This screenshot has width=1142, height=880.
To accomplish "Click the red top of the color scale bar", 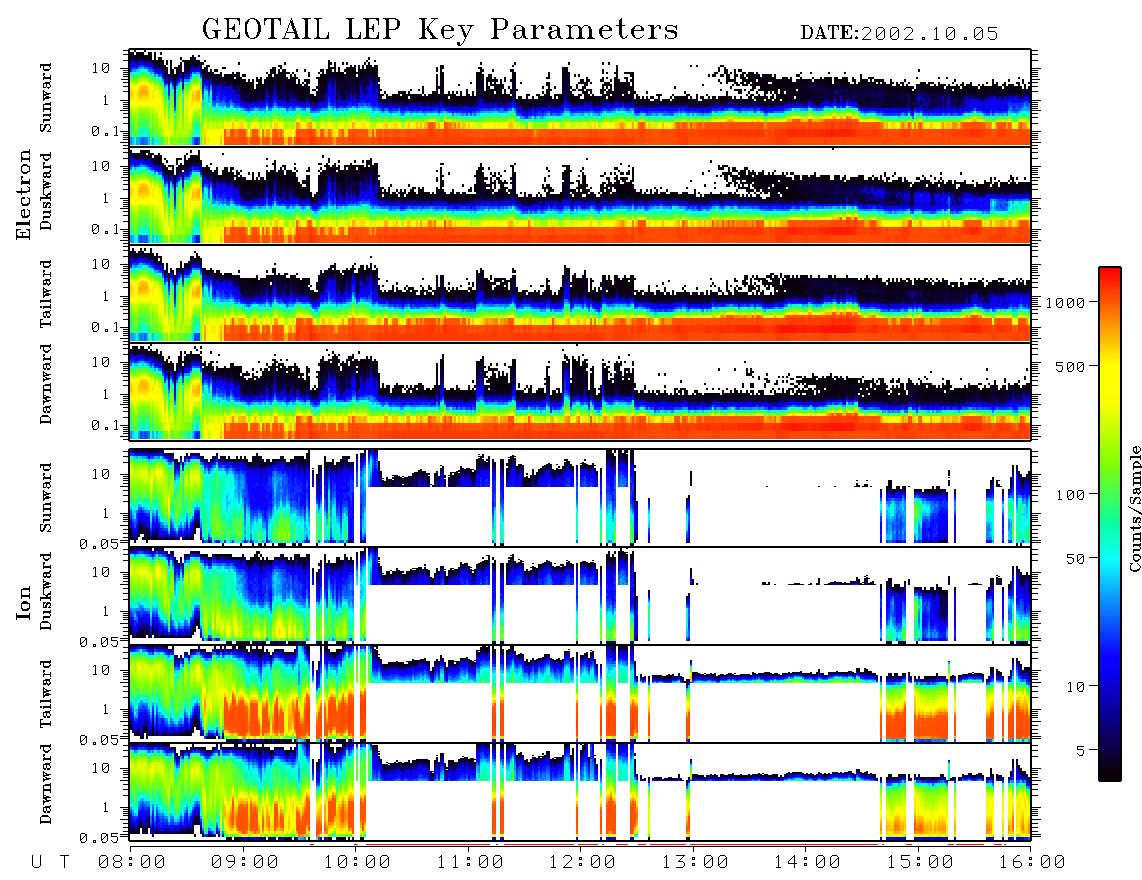I will tap(1110, 277).
